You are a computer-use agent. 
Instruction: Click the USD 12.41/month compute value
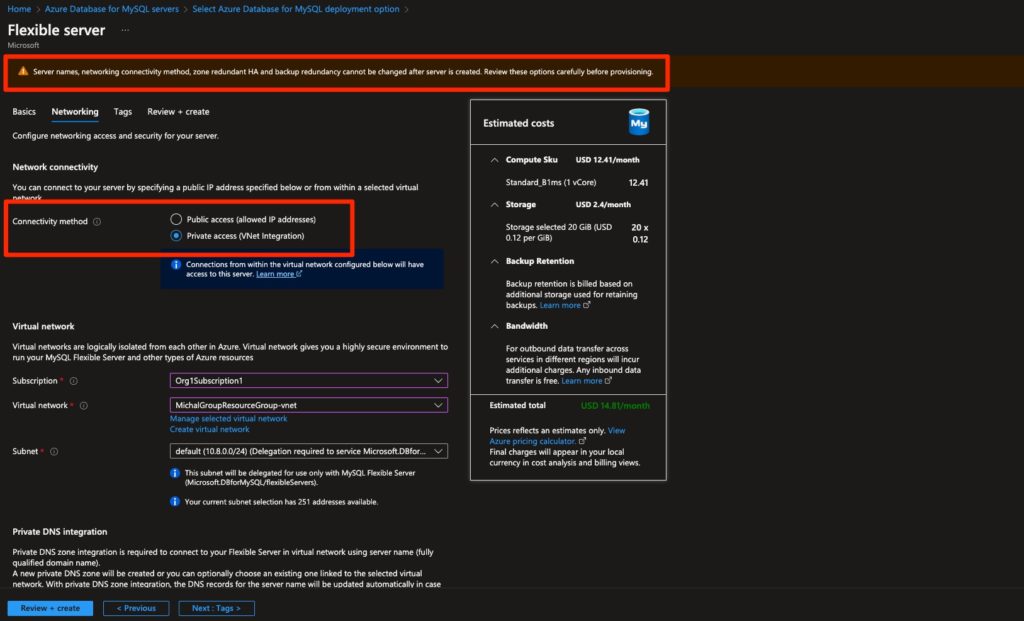pos(607,160)
